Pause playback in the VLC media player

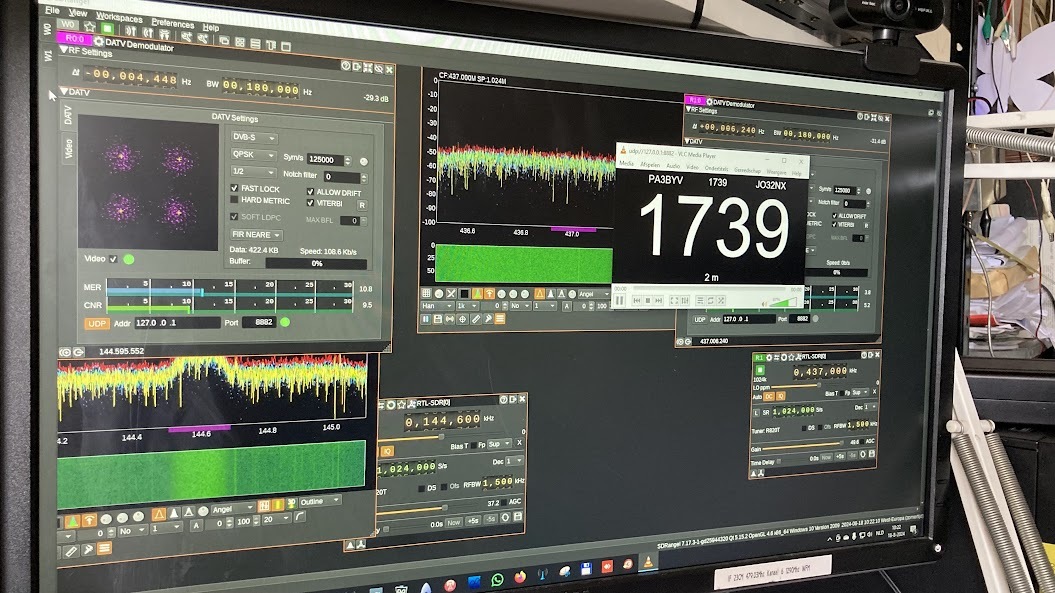pos(620,300)
